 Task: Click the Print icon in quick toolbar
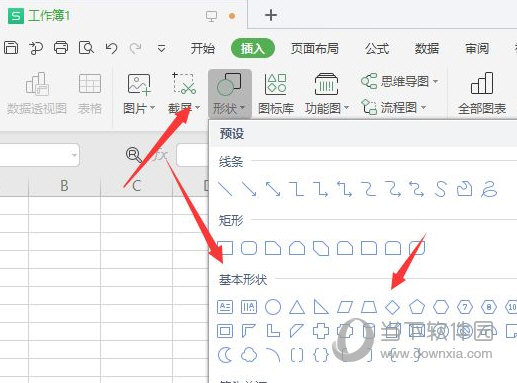pyautogui.click(x=61, y=48)
